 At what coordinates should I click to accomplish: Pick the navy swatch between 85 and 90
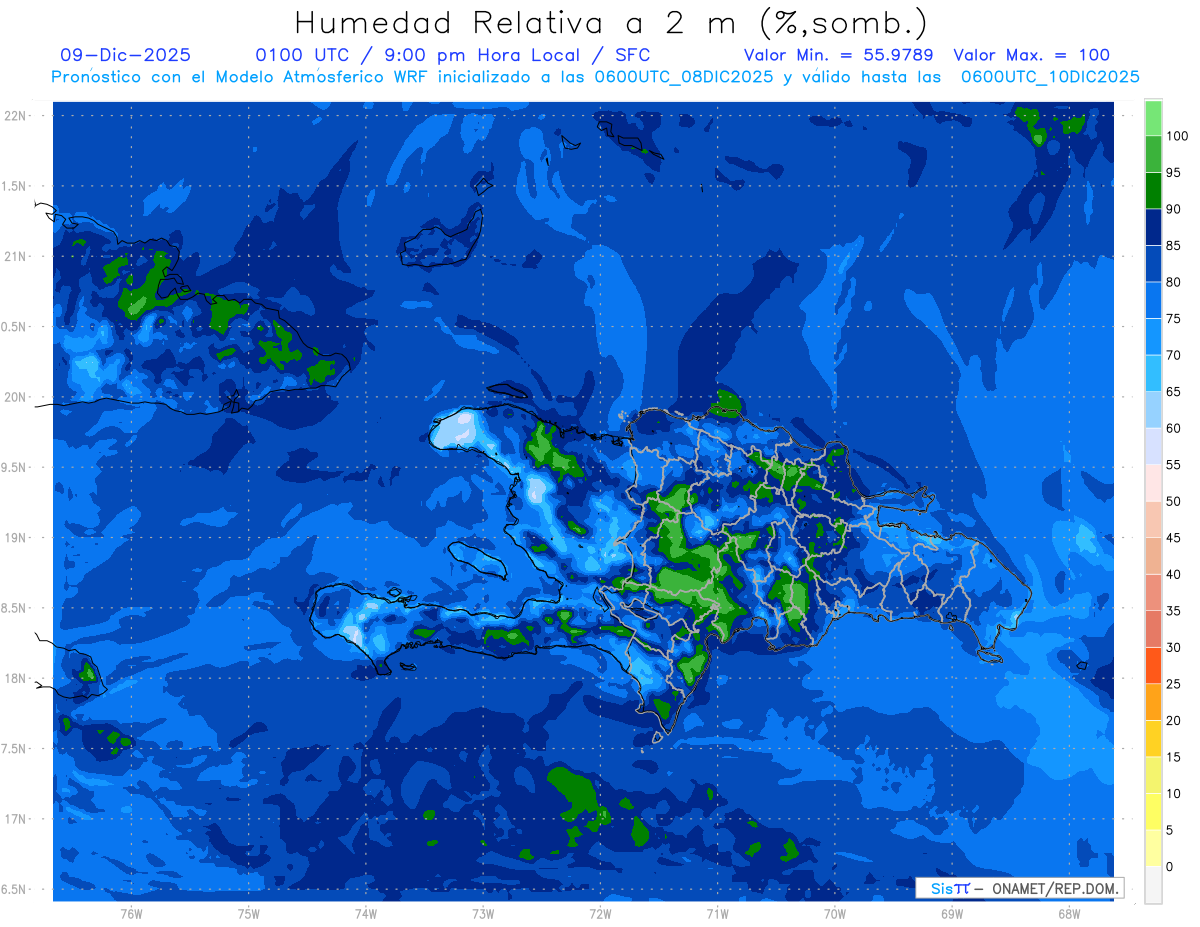(1153, 227)
